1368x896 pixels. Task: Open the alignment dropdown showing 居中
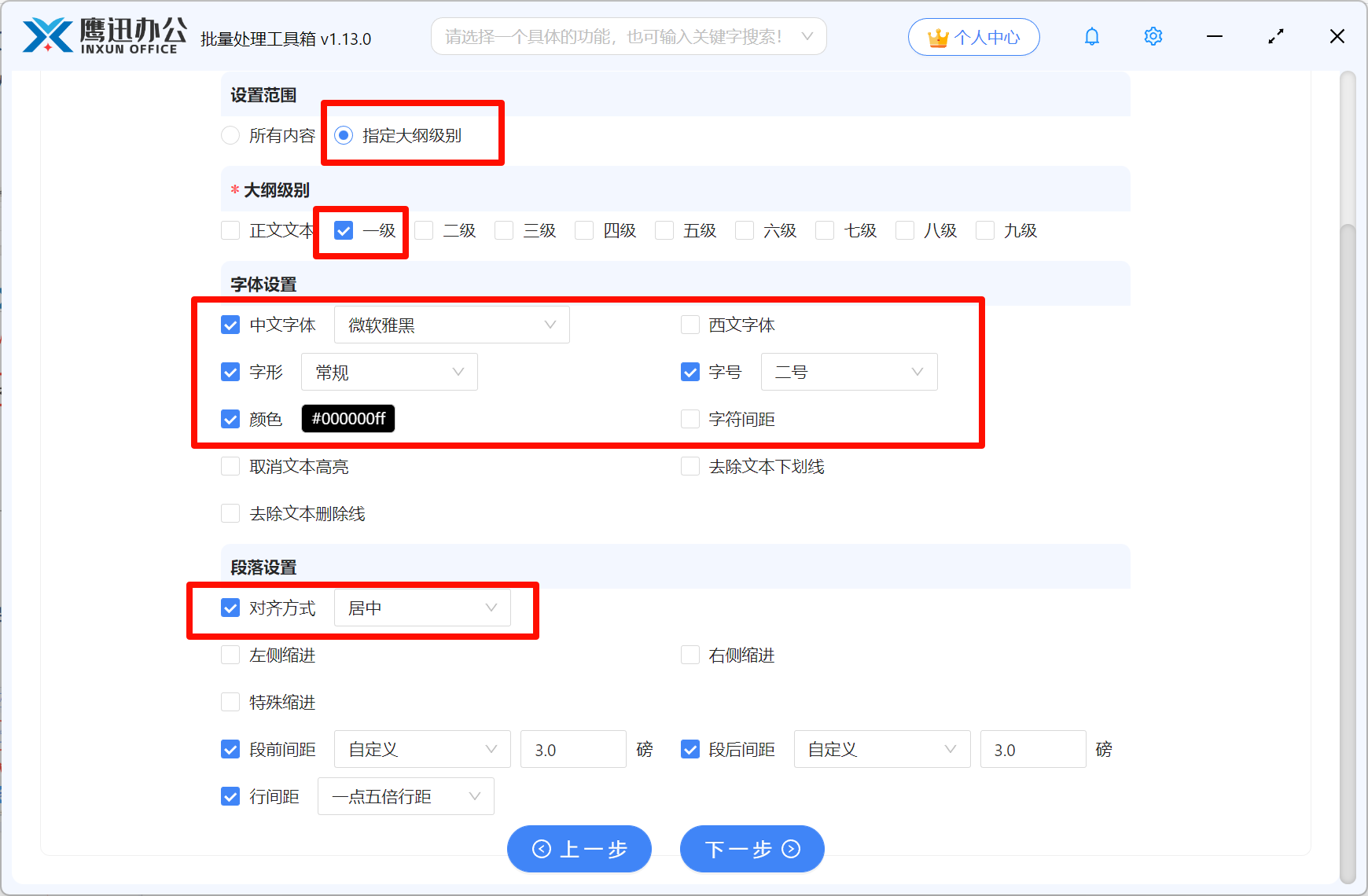tap(422, 607)
